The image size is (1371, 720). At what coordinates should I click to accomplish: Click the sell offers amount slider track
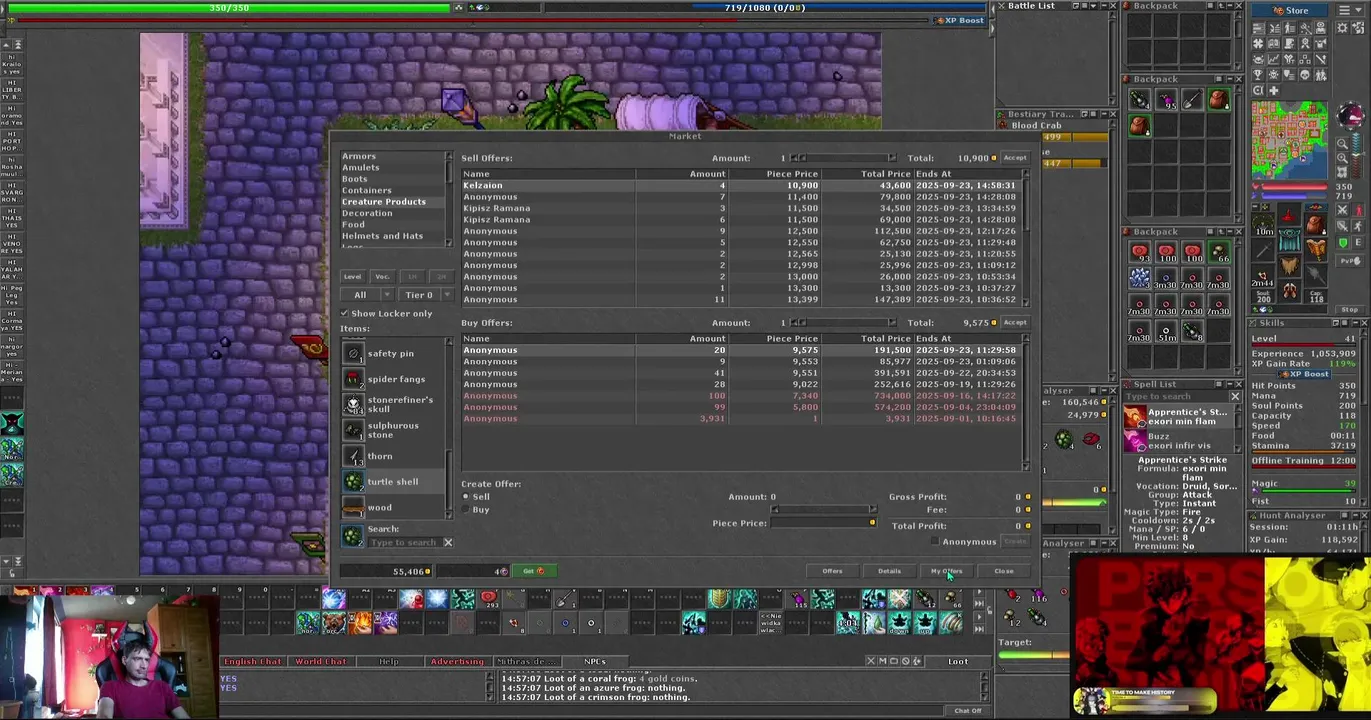click(844, 158)
